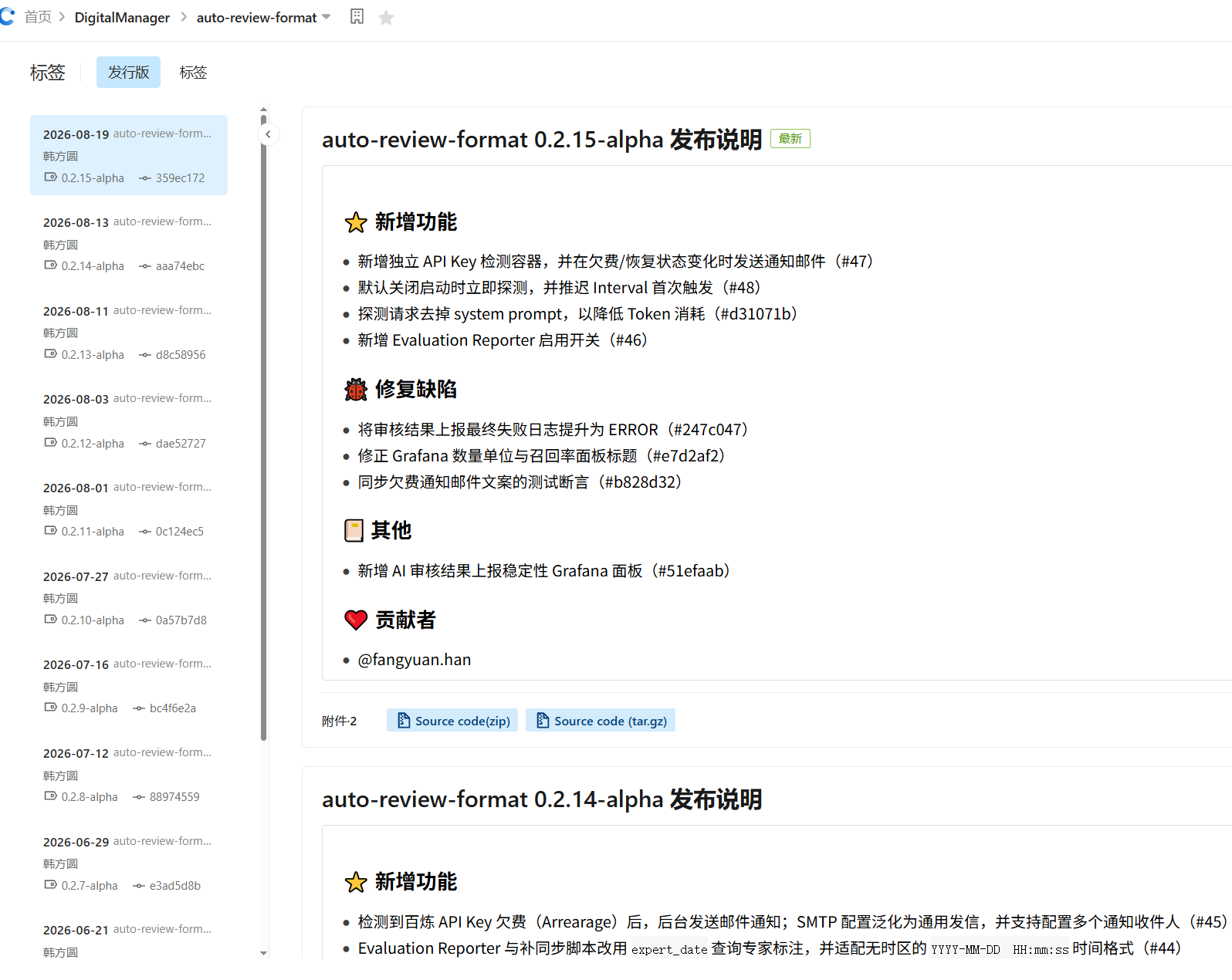
Task: Click the 最新 badge
Action: point(790,139)
